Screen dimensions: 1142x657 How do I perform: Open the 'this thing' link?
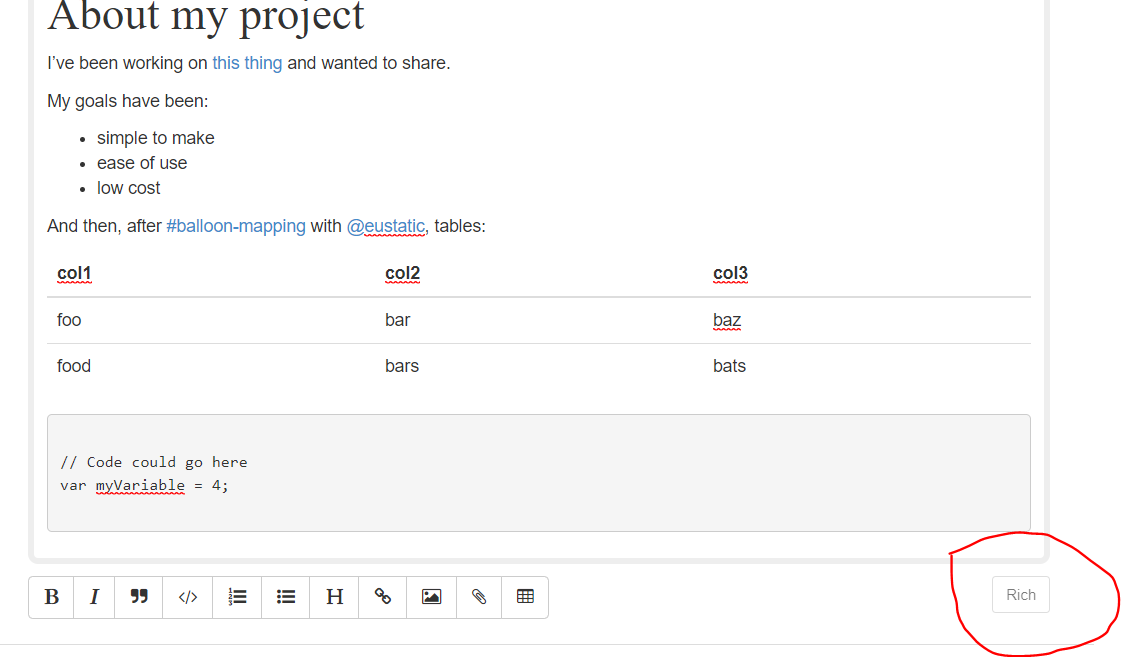247,62
